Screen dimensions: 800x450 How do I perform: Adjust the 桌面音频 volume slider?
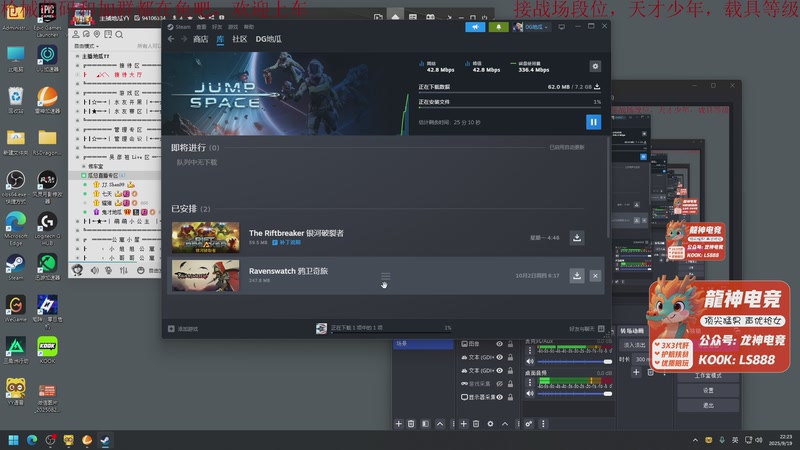pos(574,393)
